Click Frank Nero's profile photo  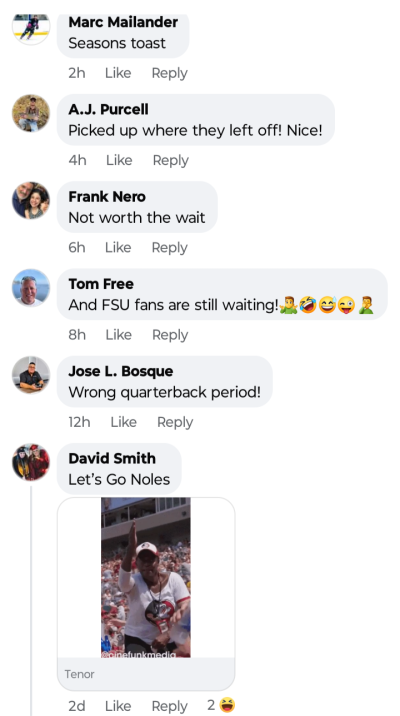coord(31,200)
